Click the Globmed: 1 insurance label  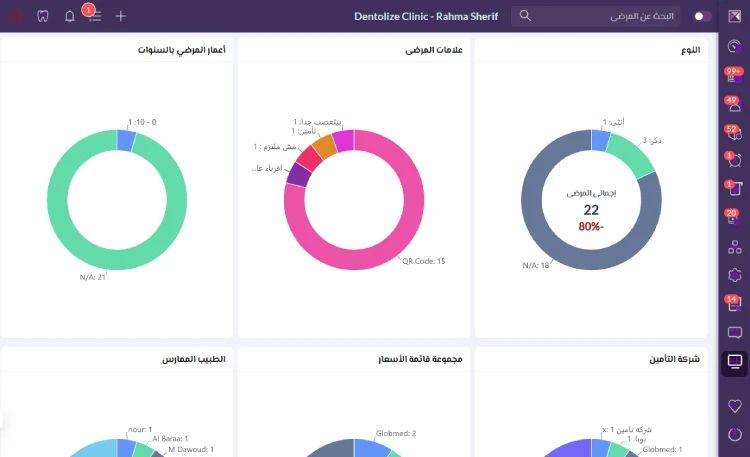pos(662,449)
